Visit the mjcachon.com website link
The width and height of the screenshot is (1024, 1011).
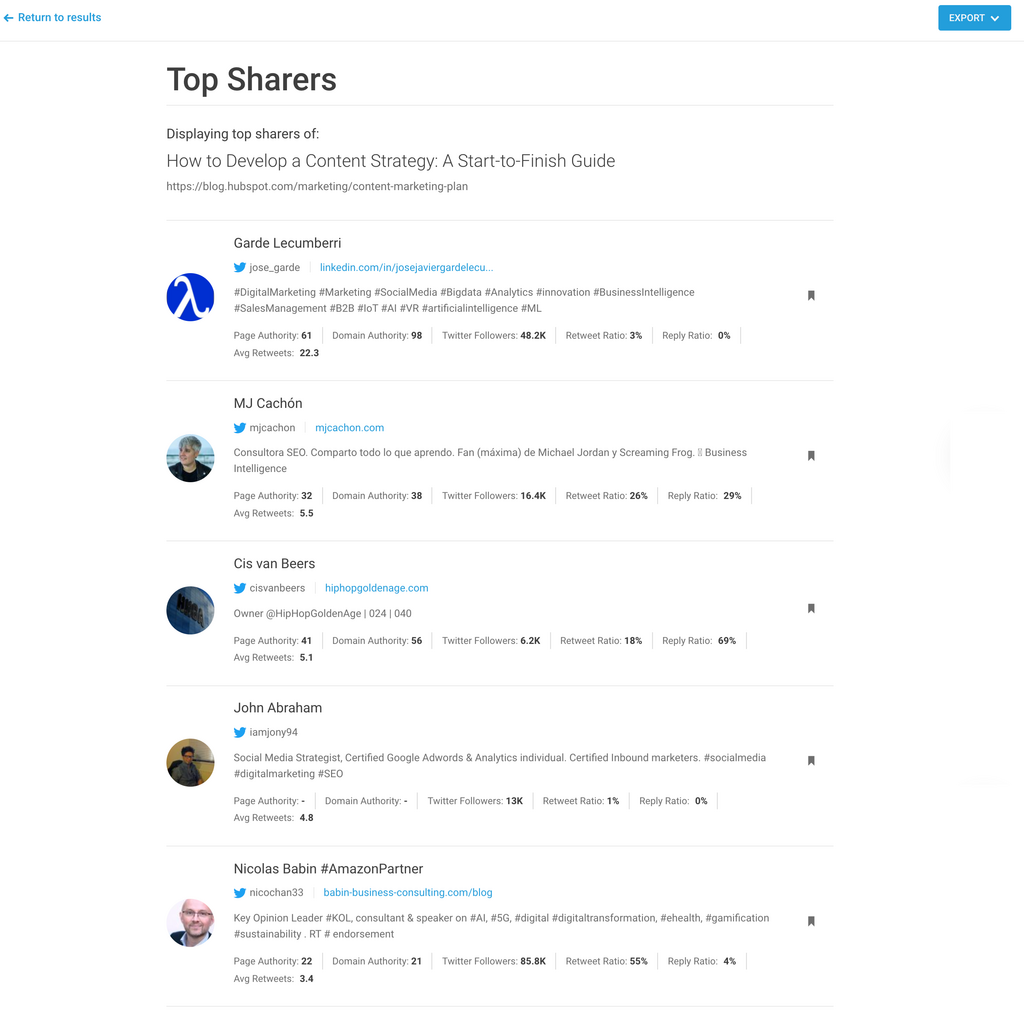click(x=349, y=428)
